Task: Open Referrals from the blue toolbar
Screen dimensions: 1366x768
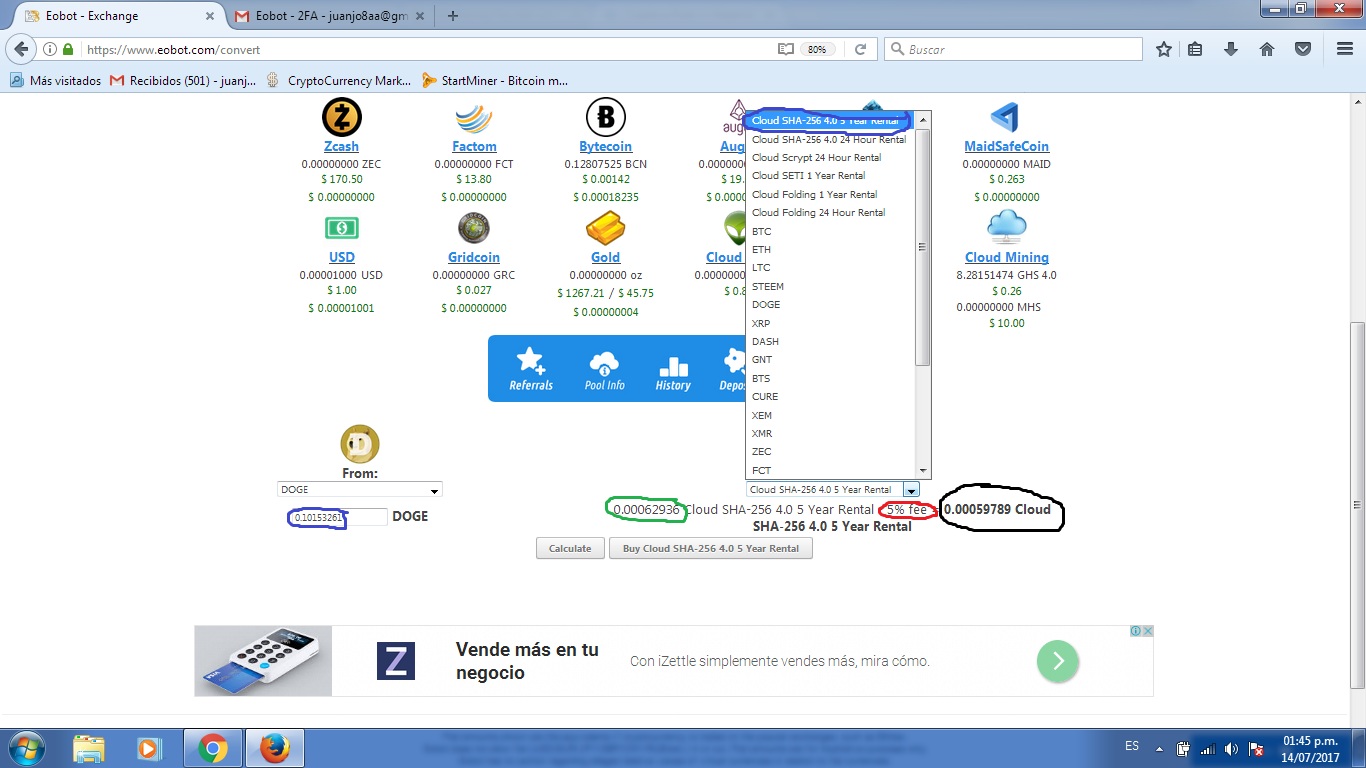Action: click(531, 369)
